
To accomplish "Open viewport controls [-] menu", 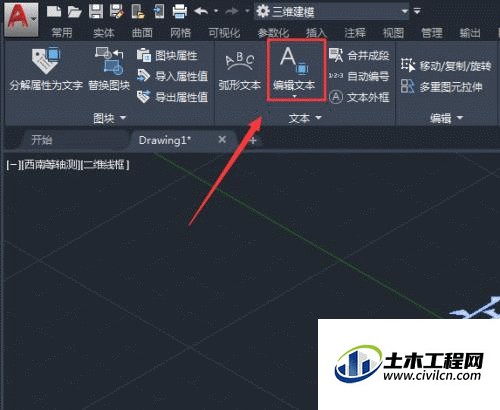I will pyautogui.click(x=13, y=165).
